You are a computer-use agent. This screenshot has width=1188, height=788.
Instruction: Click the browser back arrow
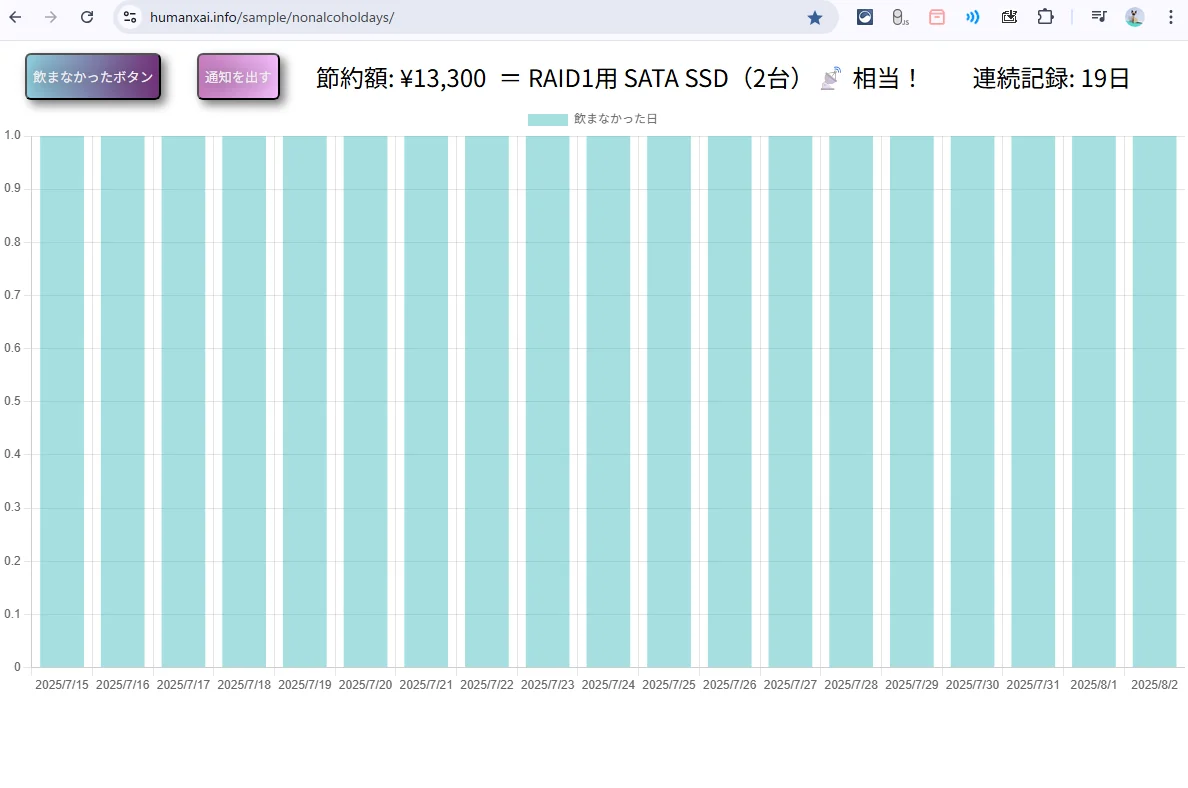click(x=16, y=17)
